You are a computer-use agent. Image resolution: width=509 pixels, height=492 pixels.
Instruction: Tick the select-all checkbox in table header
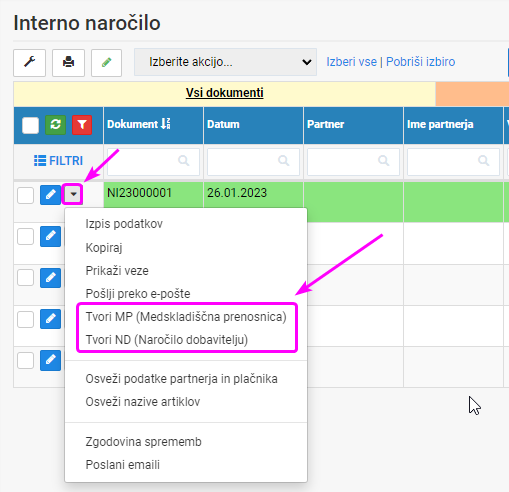30,125
